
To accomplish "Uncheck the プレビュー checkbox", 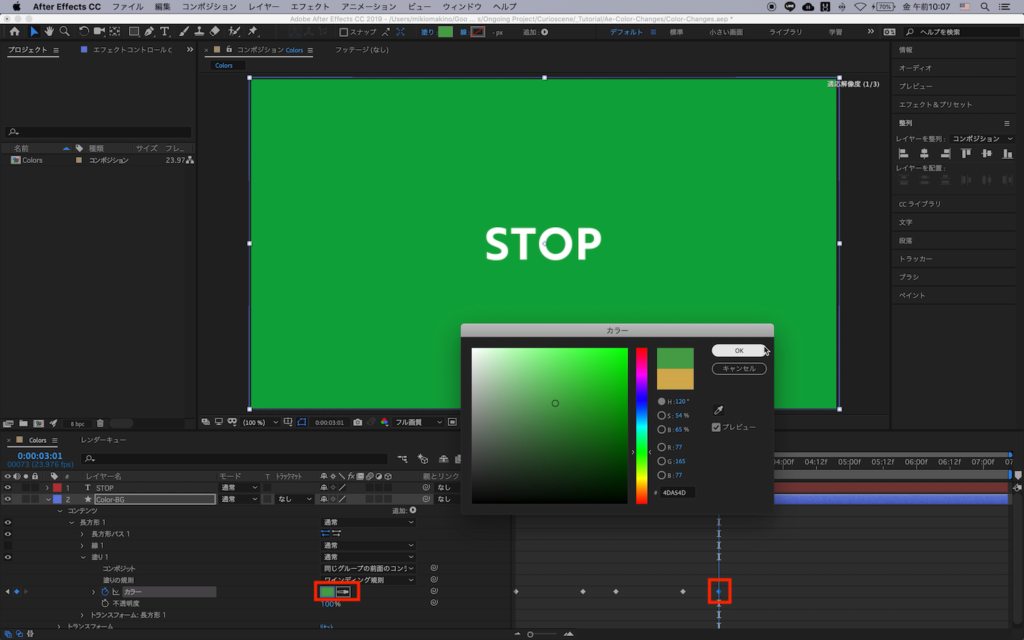I will coord(716,427).
